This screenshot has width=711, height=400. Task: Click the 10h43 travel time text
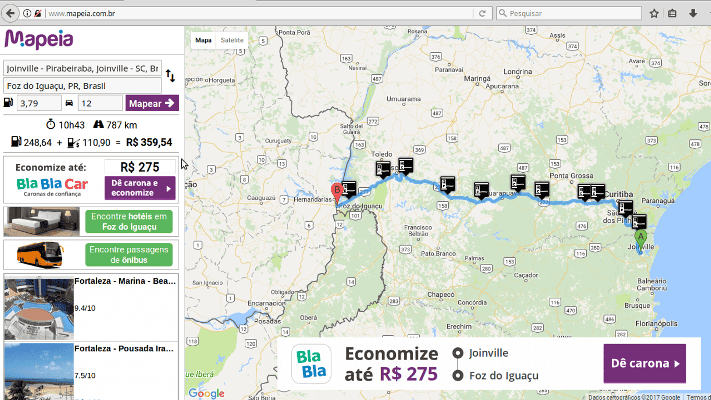point(71,125)
